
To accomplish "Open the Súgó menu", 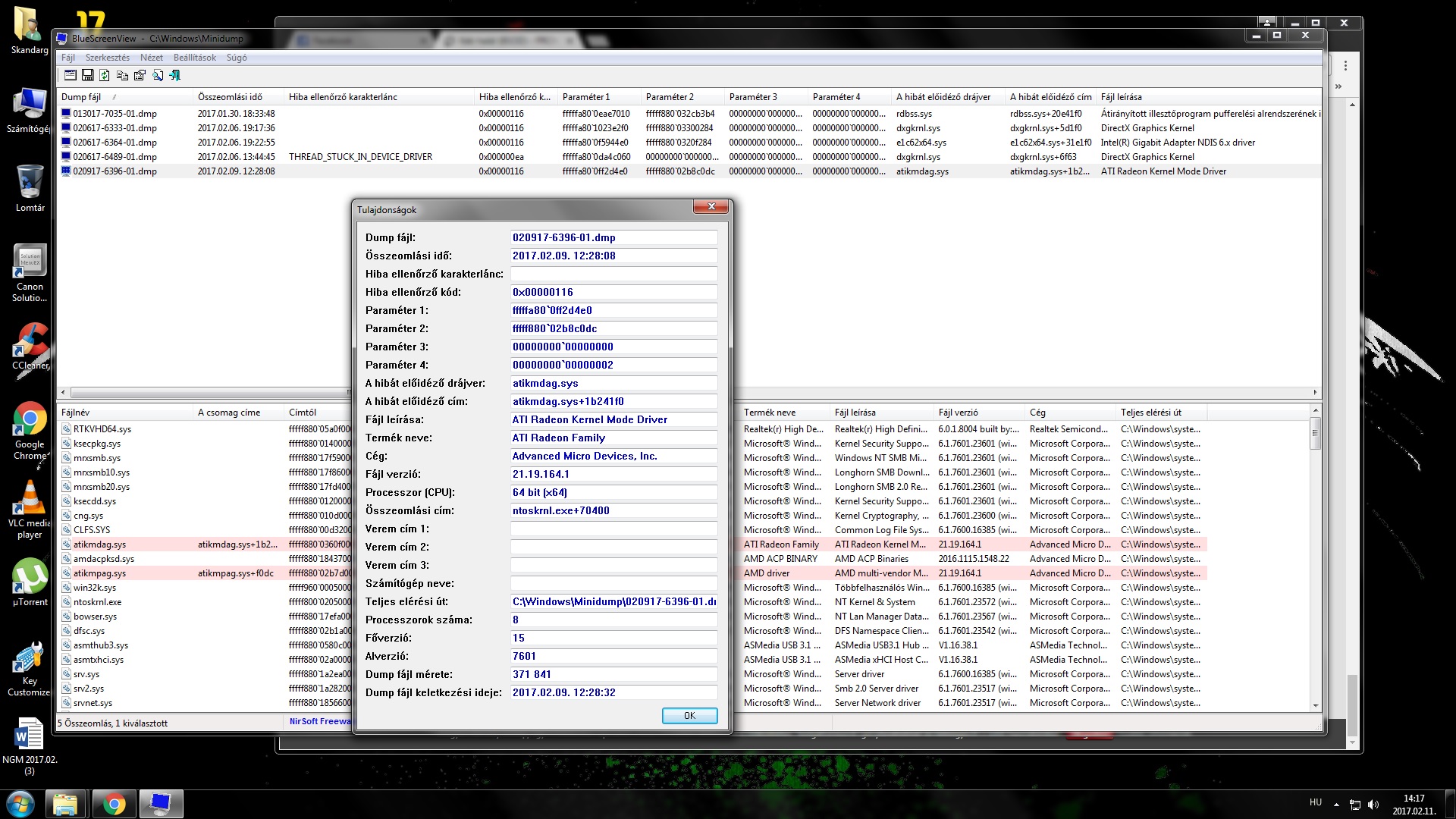I will (237, 58).
